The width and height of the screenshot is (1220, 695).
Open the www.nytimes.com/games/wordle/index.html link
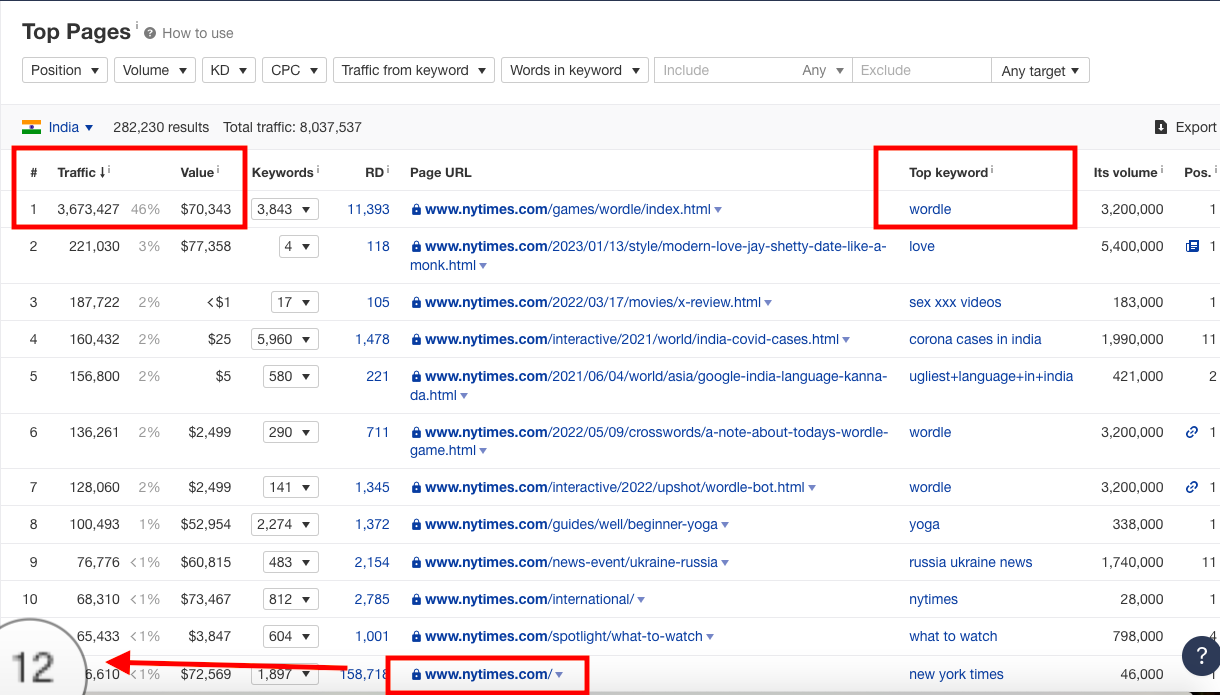coord(567,209)
